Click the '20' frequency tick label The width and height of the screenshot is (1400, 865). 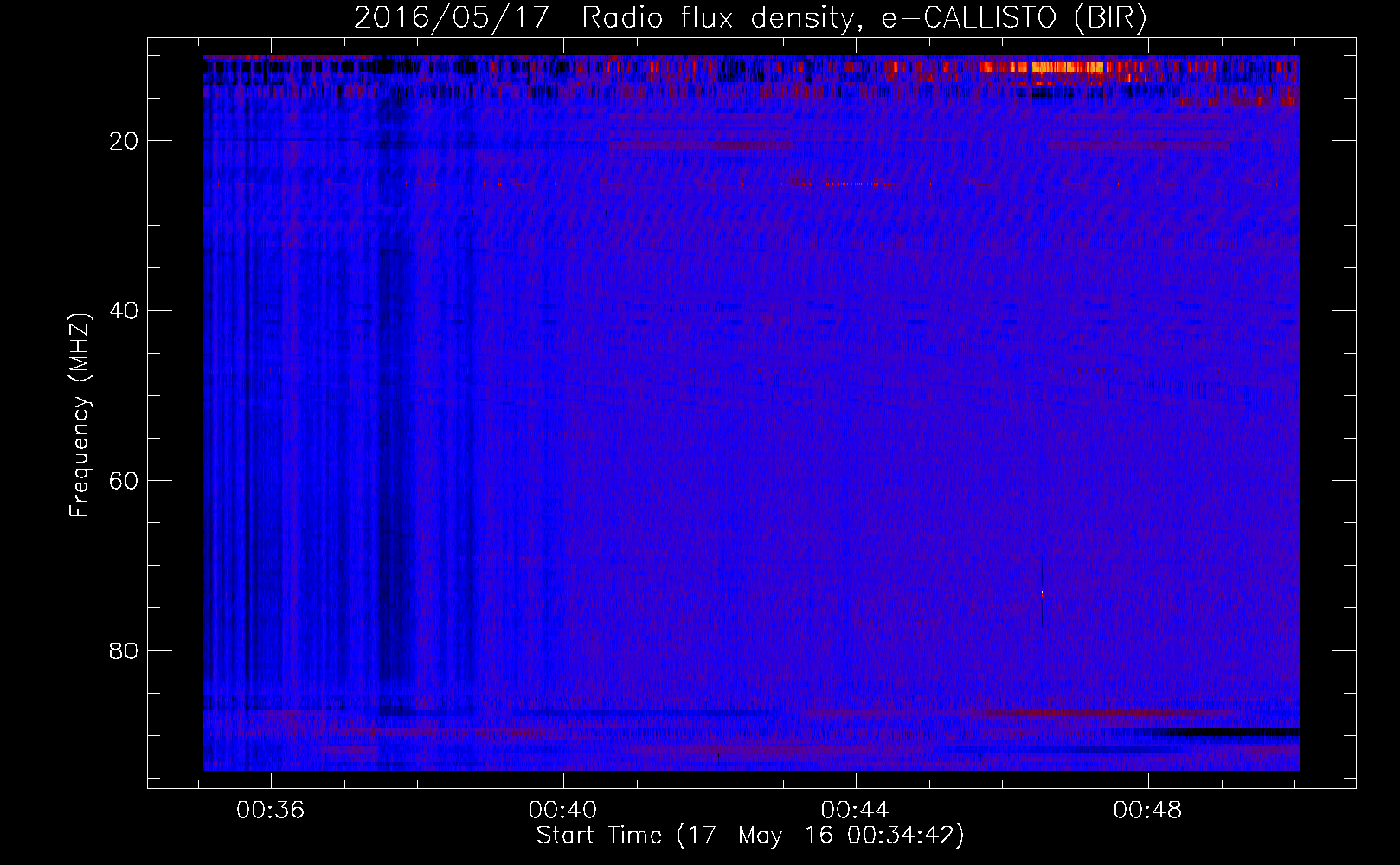pos(125,141)
